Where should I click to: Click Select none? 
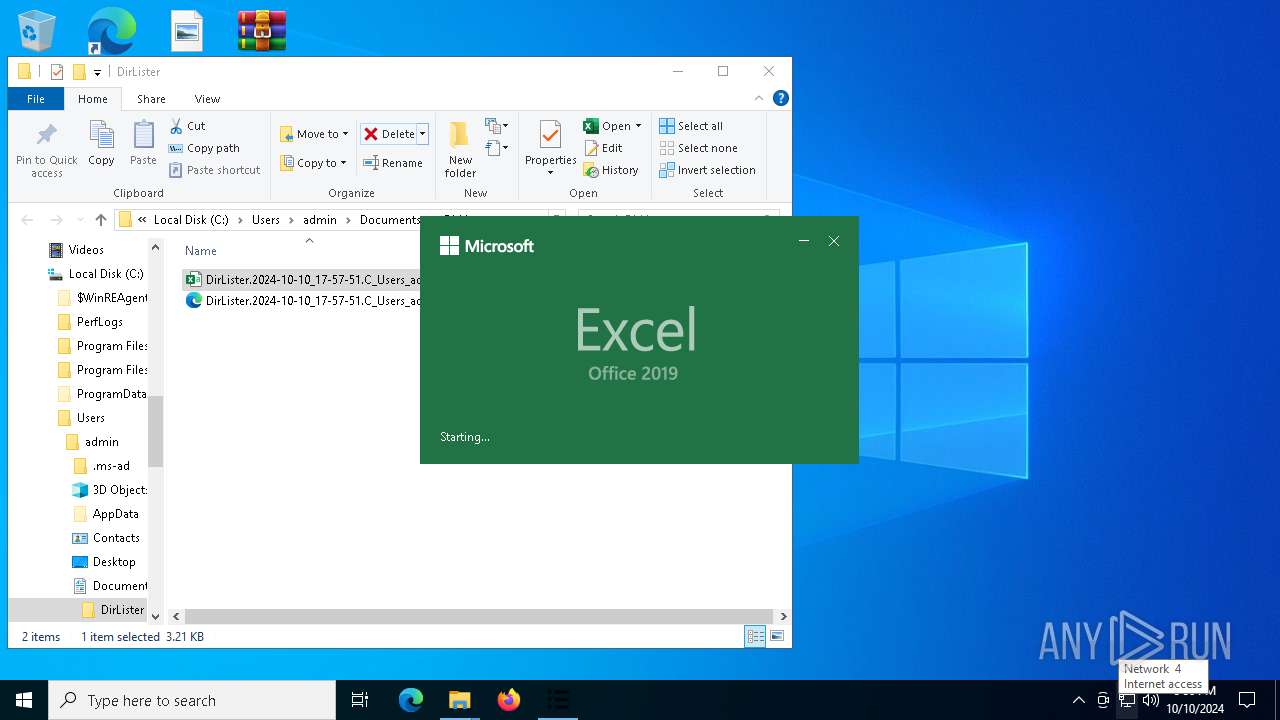click(698, 148)
